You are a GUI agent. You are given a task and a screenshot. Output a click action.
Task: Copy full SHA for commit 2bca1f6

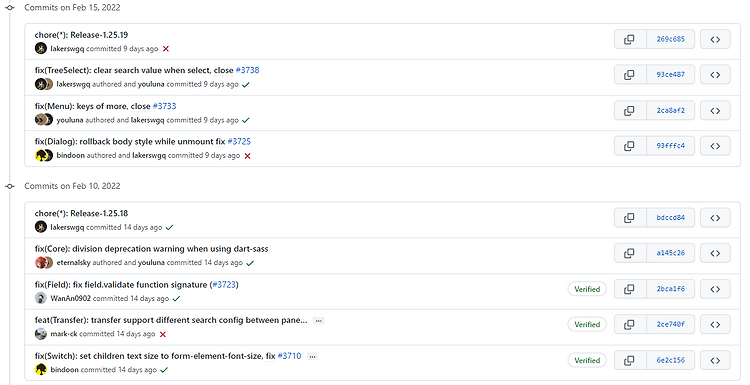[630, 289]
